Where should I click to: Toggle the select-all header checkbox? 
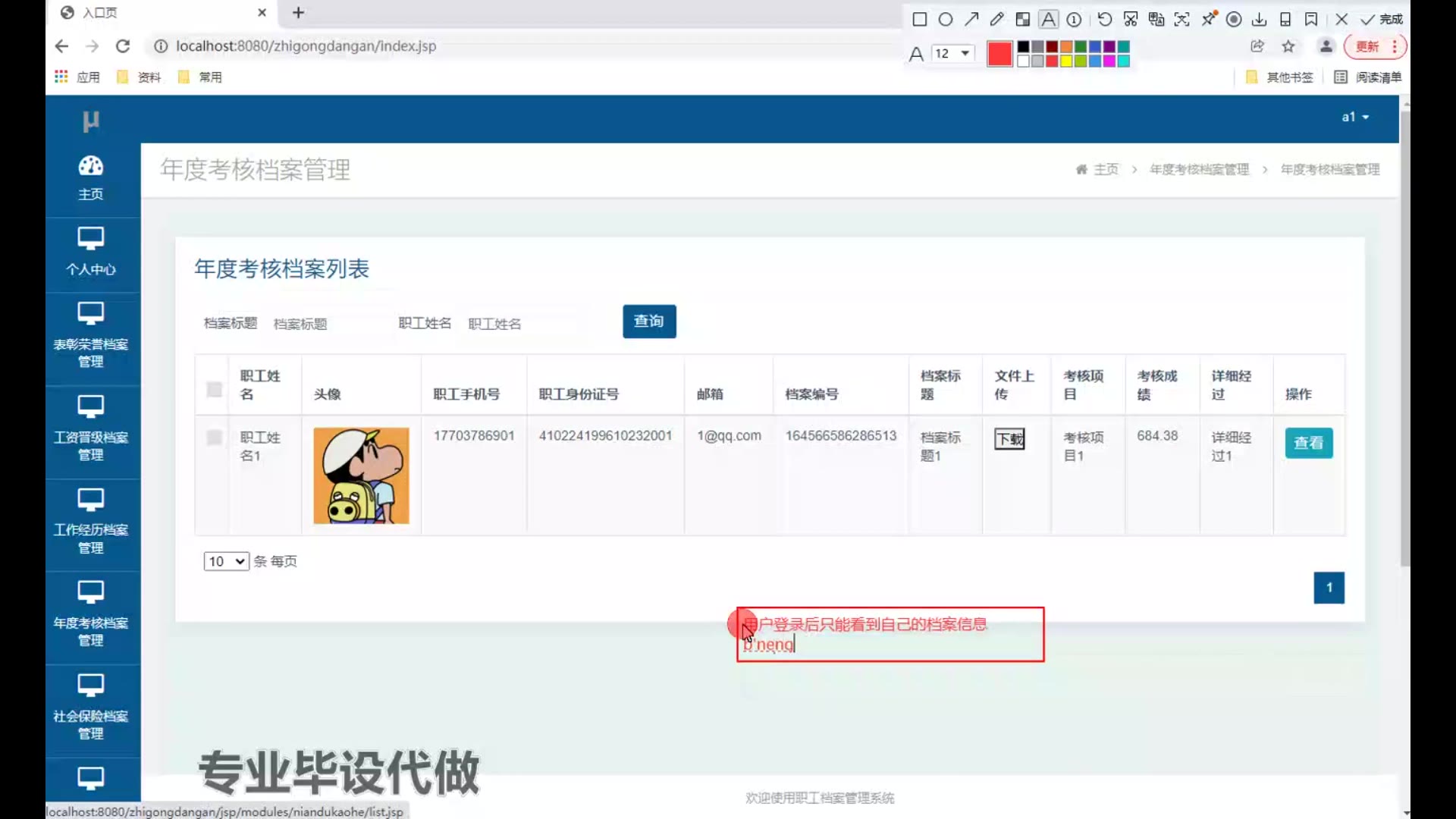point(215,389)
